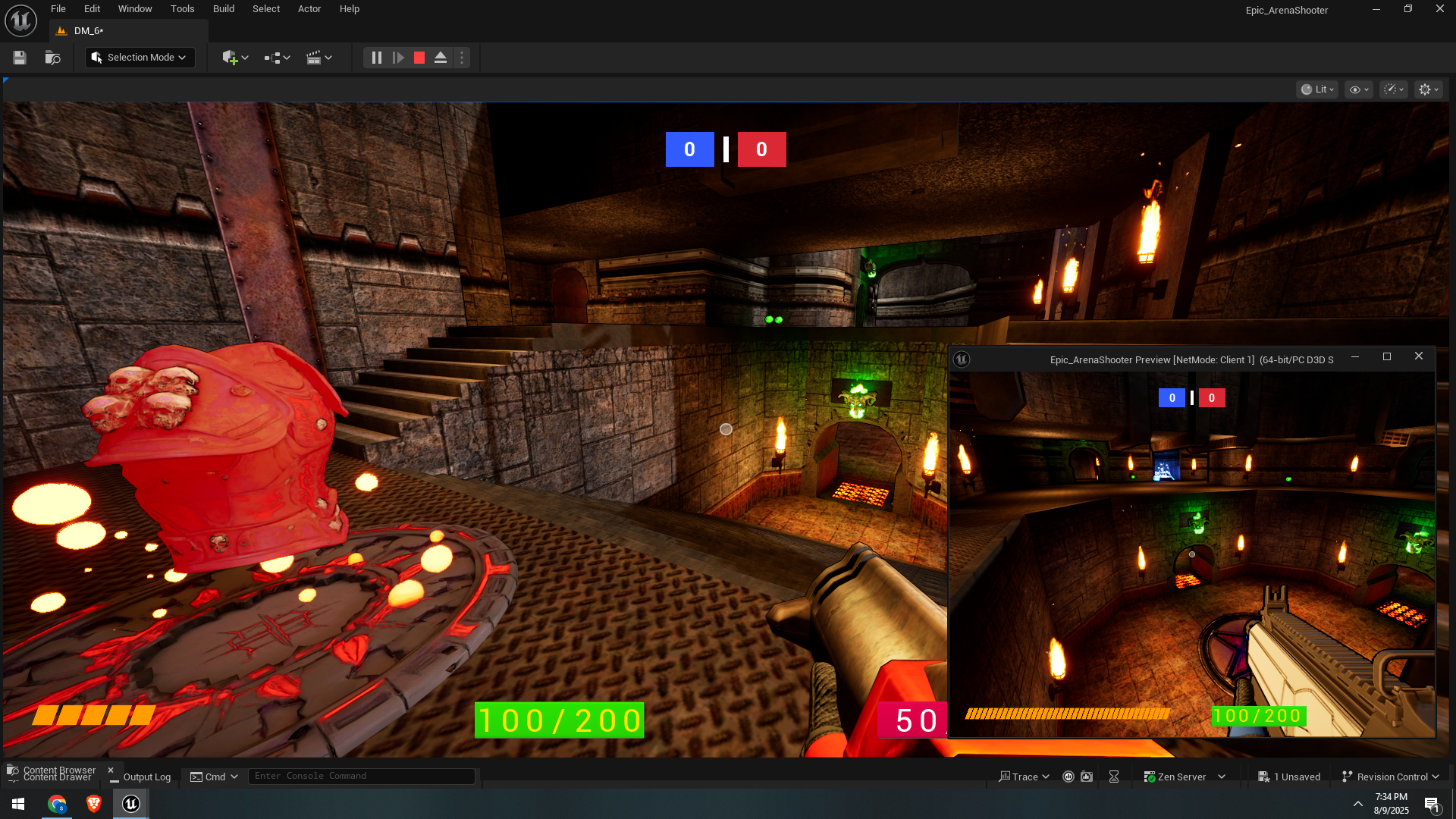Click the hourglass status bar icon
Image resolution: width=1456 pixels, height=819 pixels.
tap(1114, 777)
